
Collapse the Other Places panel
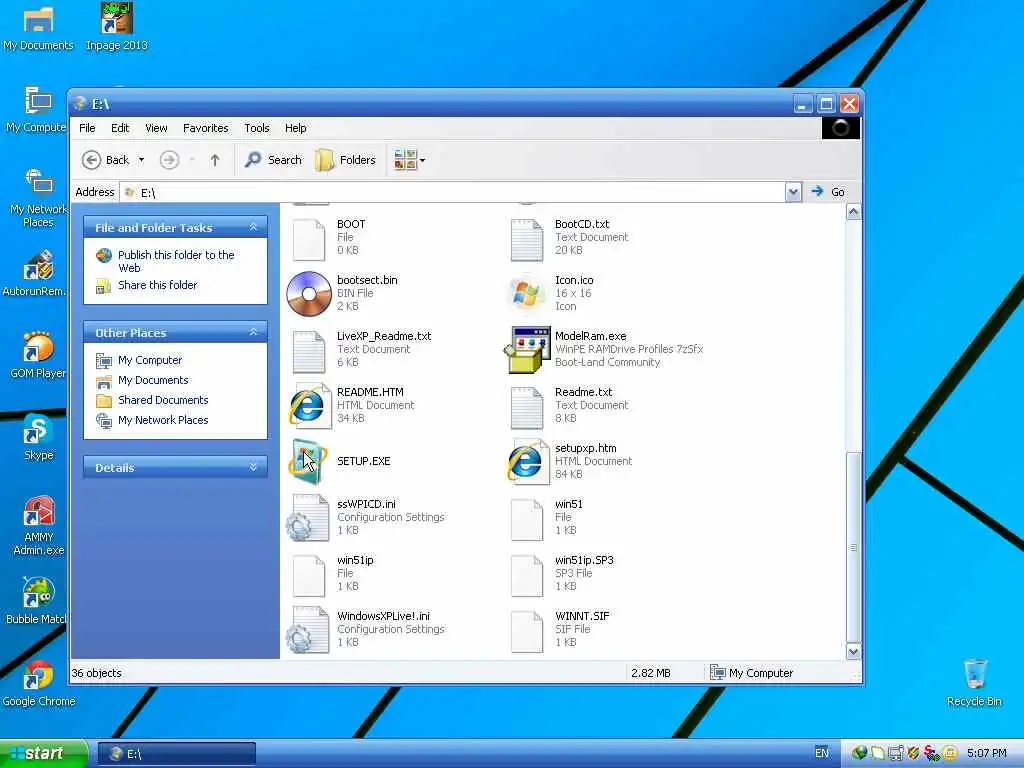tap(253, 332)
